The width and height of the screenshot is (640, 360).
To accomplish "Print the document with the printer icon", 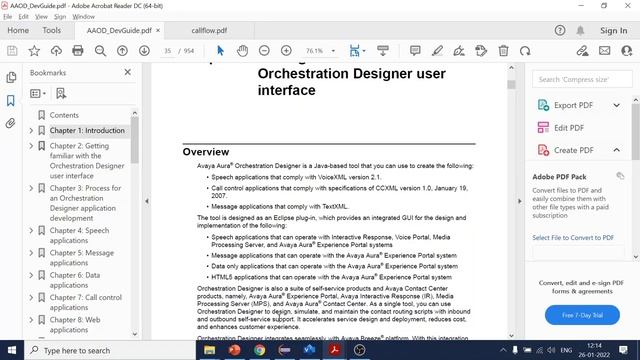I will tap(78, 51).
